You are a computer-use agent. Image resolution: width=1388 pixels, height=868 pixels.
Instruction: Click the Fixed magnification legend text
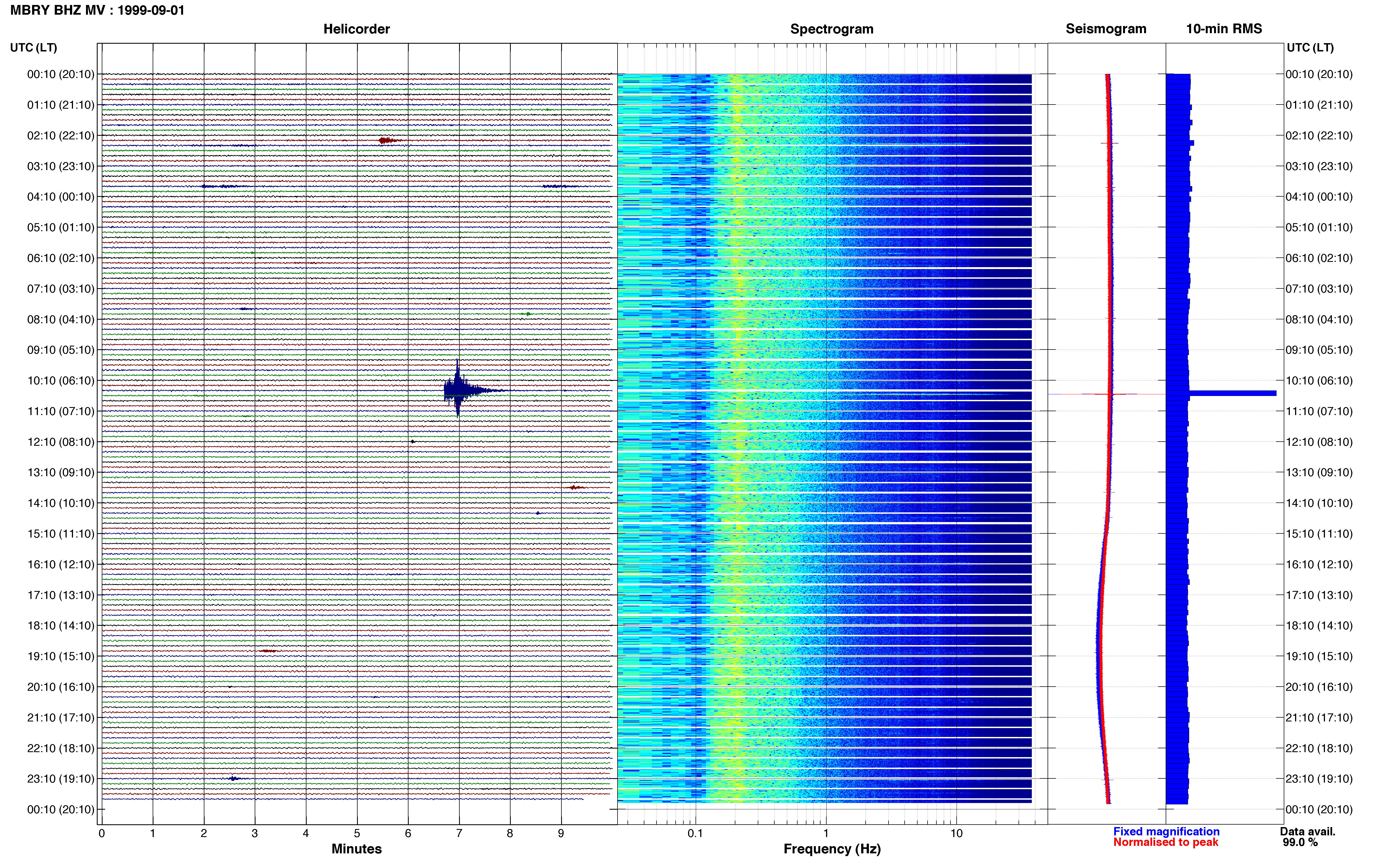(1166, 831)
